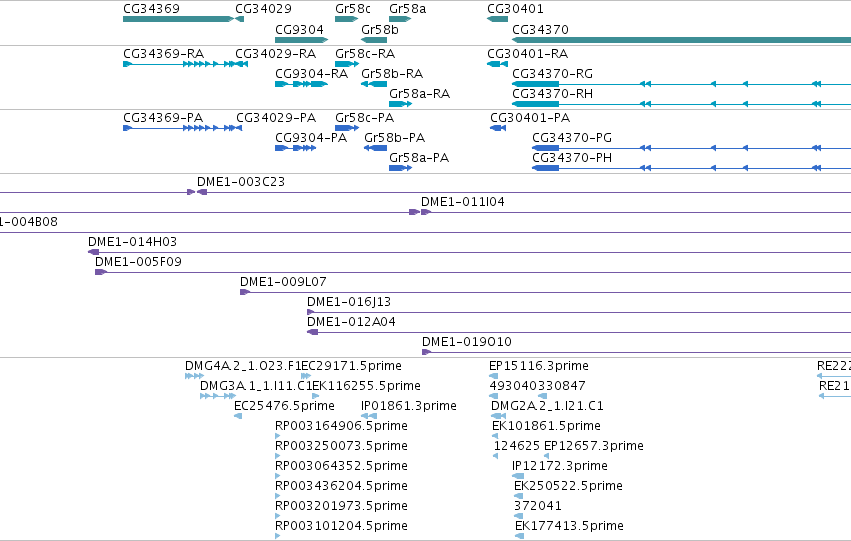The width and height of the screenshot is (851, 541).
Task: Click the Gr58b-PA label
Action: 395,138
